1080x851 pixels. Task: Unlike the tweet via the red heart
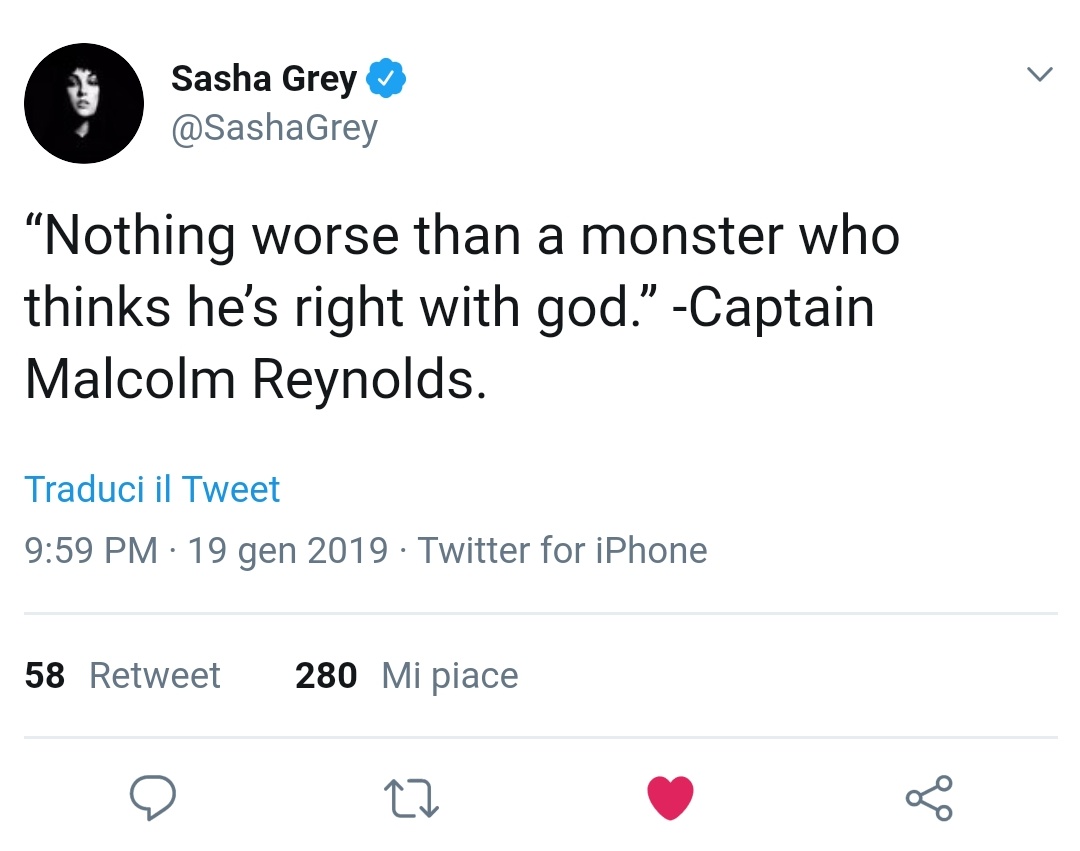(670, 797)
